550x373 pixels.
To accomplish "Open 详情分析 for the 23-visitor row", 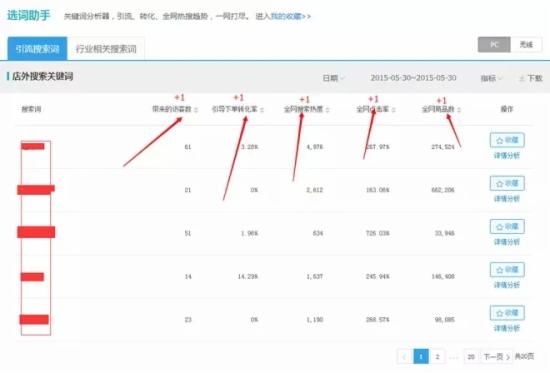I will tap(507, 328).
